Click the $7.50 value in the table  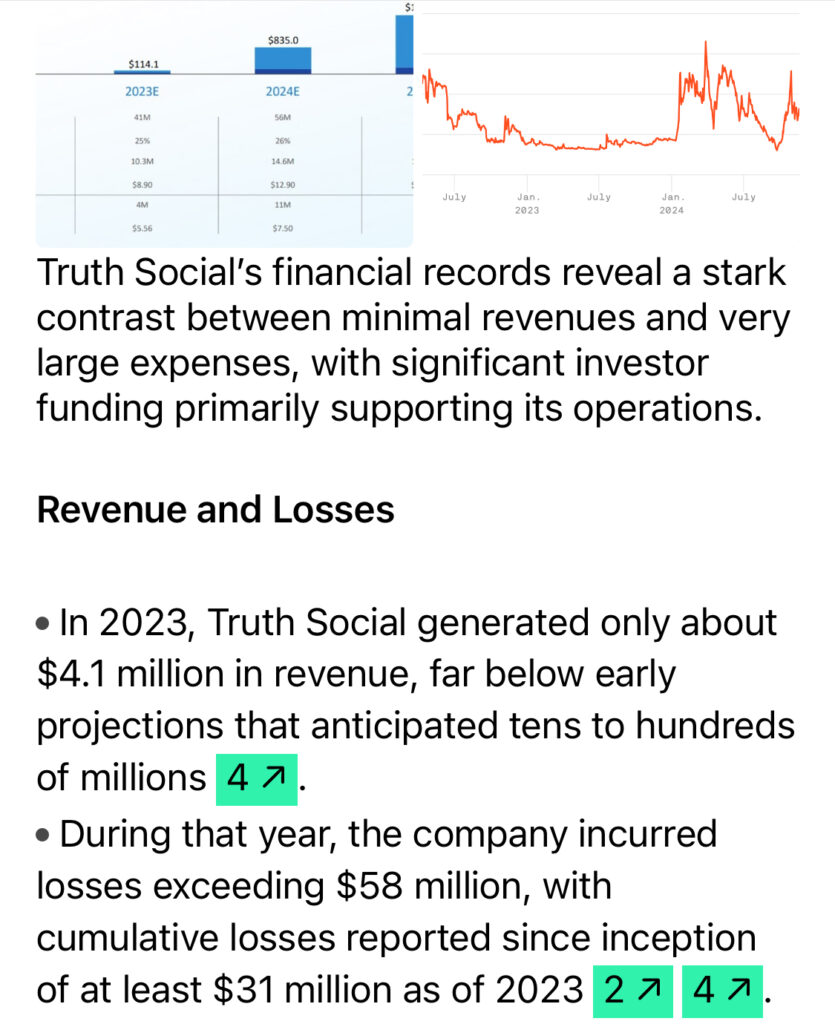(283, 228)
